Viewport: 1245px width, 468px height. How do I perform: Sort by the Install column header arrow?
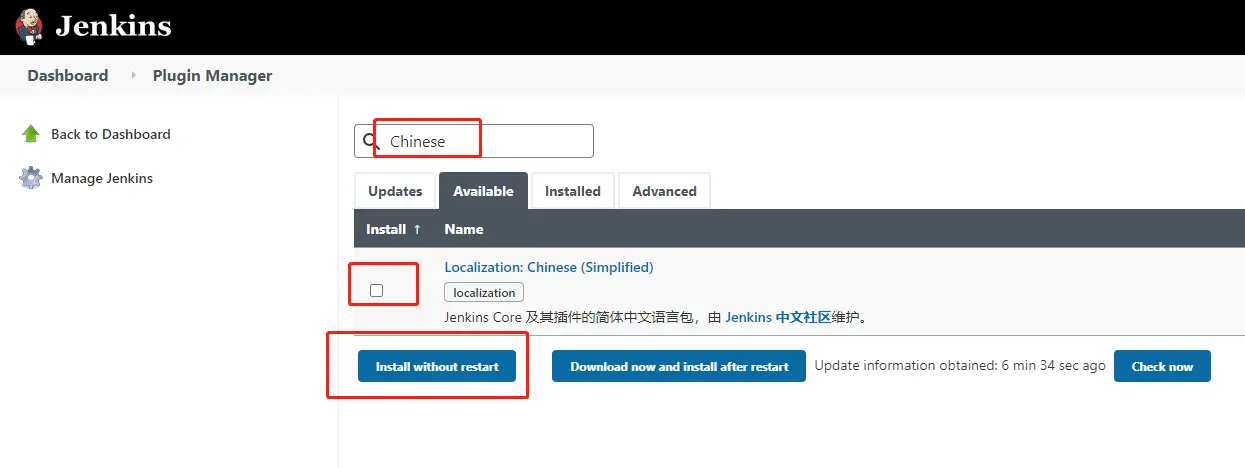point(417,229)
